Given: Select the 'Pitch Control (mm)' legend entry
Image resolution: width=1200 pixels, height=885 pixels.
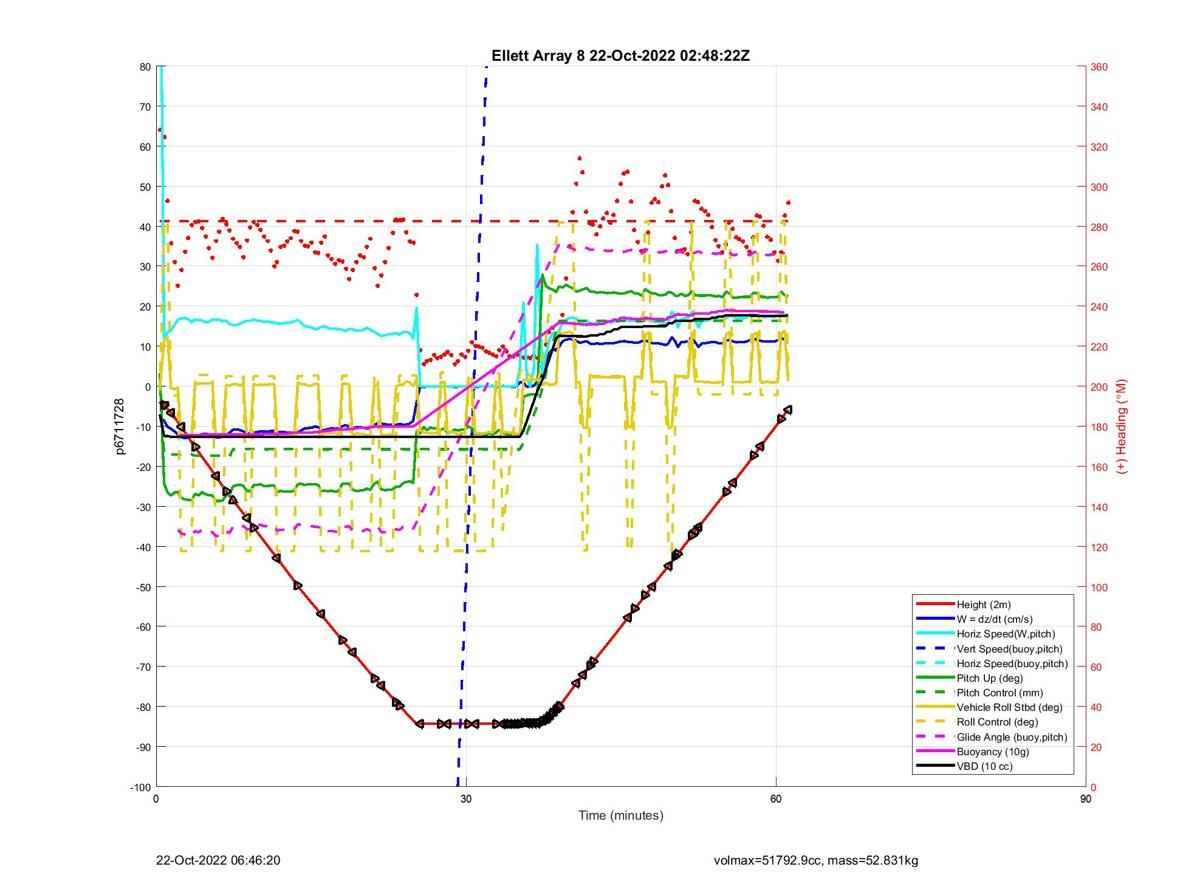Looking at the screenshot, I should pos(1000,693).
